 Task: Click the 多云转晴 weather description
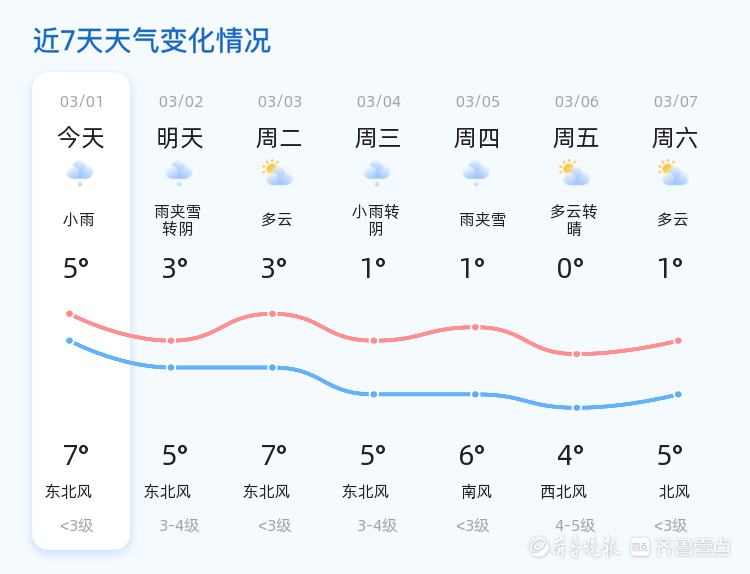pyautogui.click(x=574, y=220)
